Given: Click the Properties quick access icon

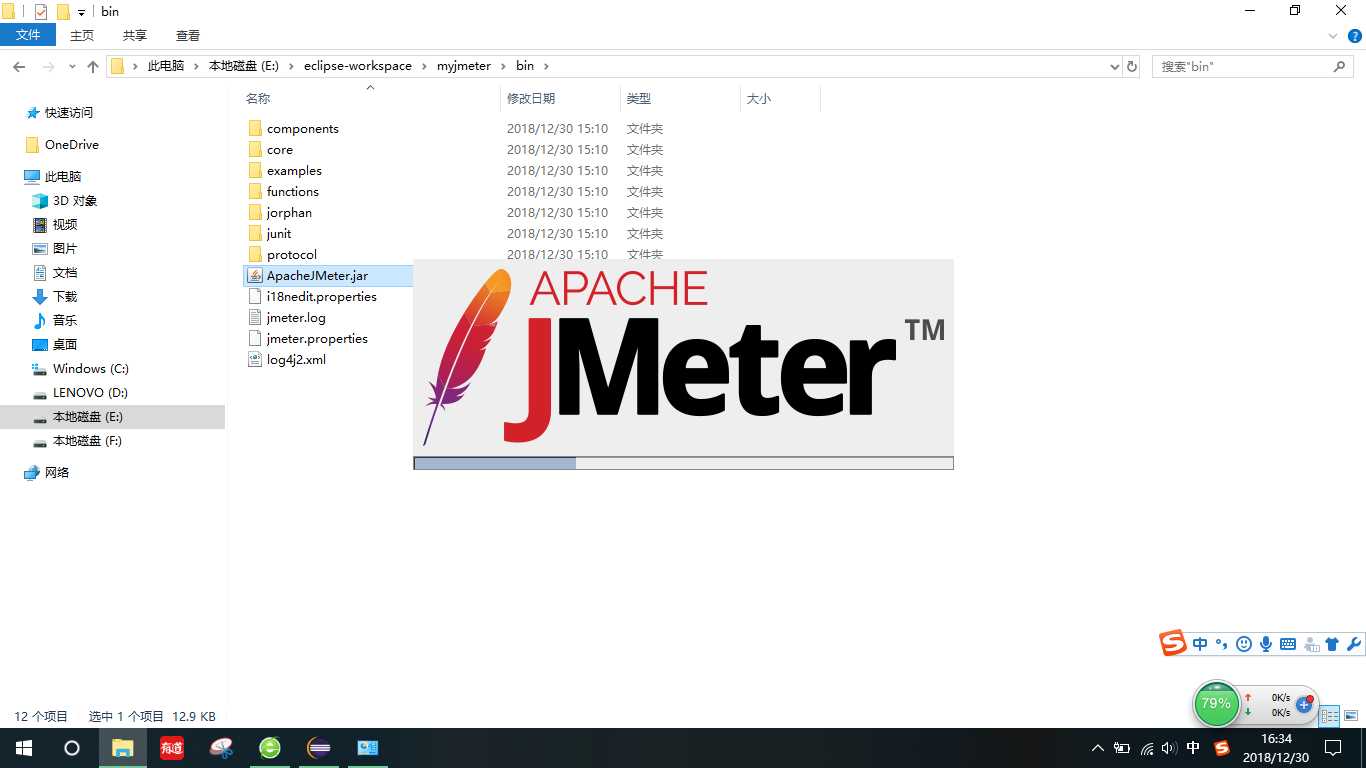Looking at the screenshot, I should 41,12.
